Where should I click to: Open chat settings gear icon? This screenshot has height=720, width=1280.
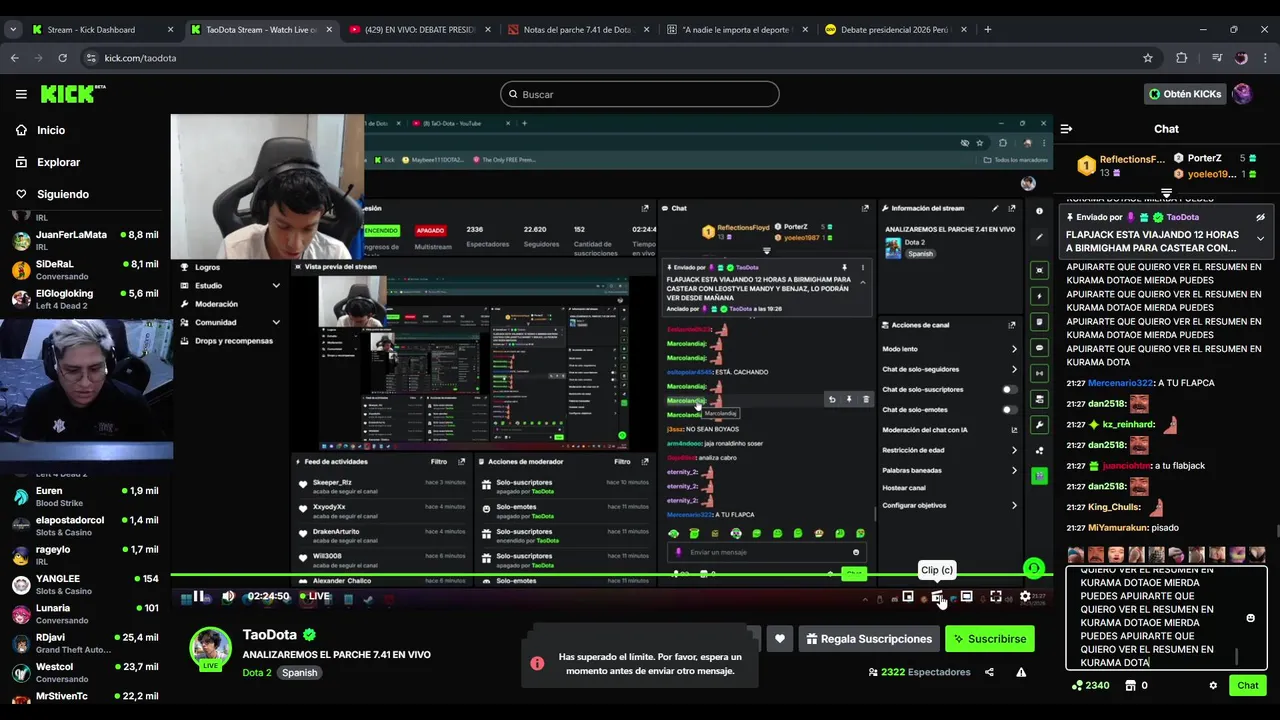tap(1213, 686)
